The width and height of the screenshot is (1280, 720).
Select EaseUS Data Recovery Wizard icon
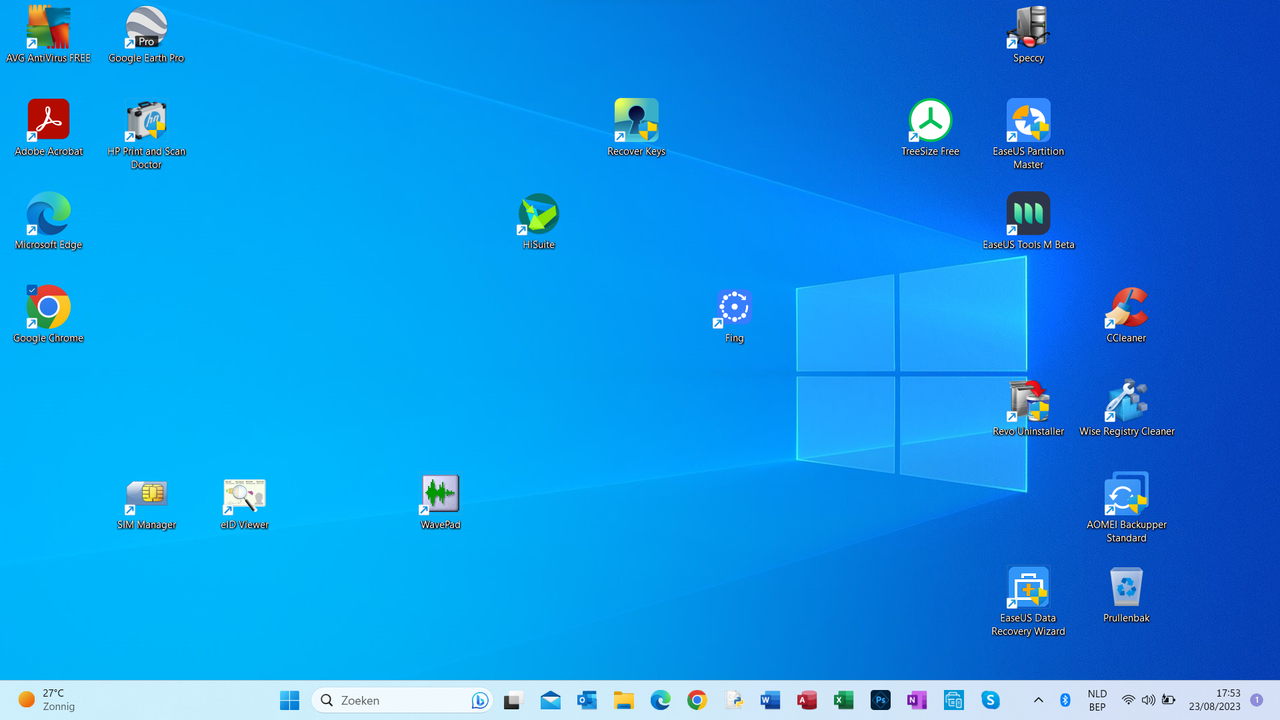pos(1028,600)
